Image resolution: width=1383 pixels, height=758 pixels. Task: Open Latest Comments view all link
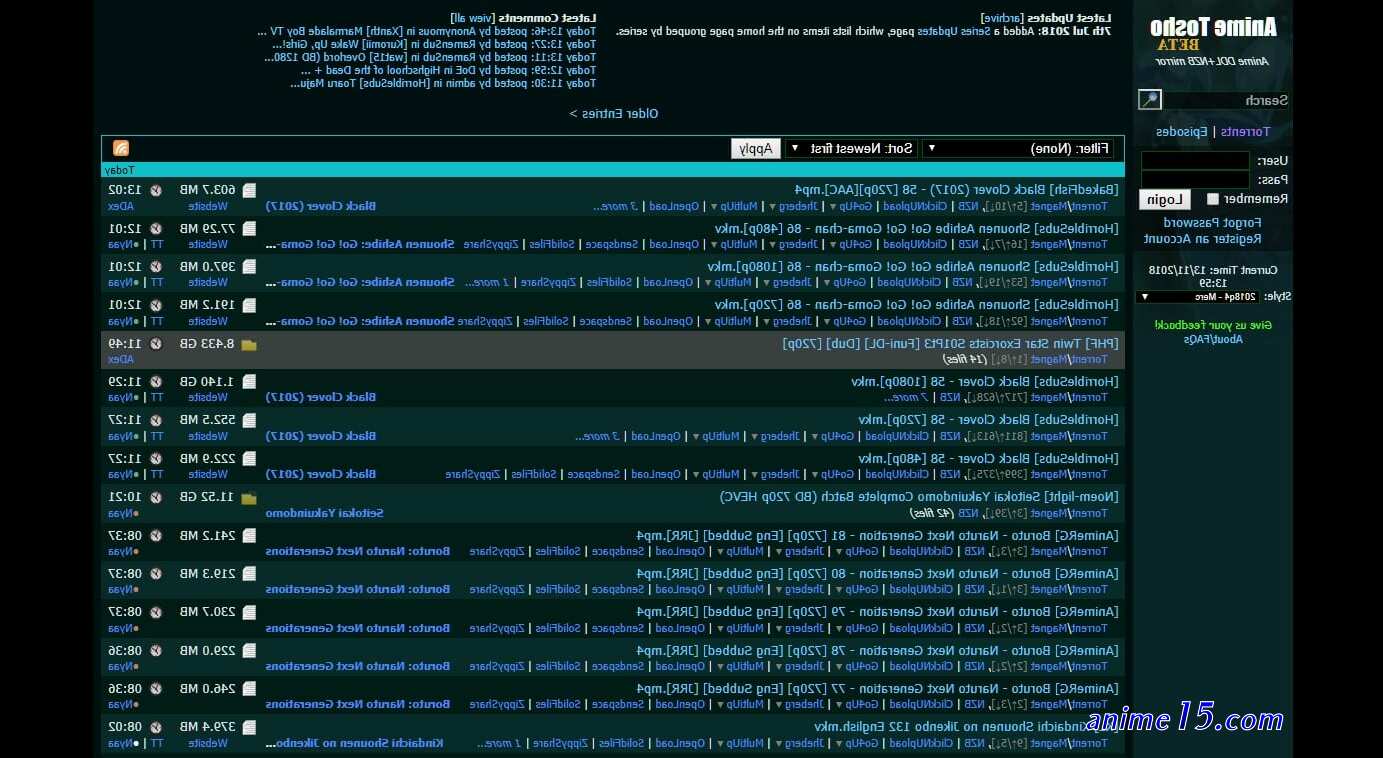click(473, 18)
